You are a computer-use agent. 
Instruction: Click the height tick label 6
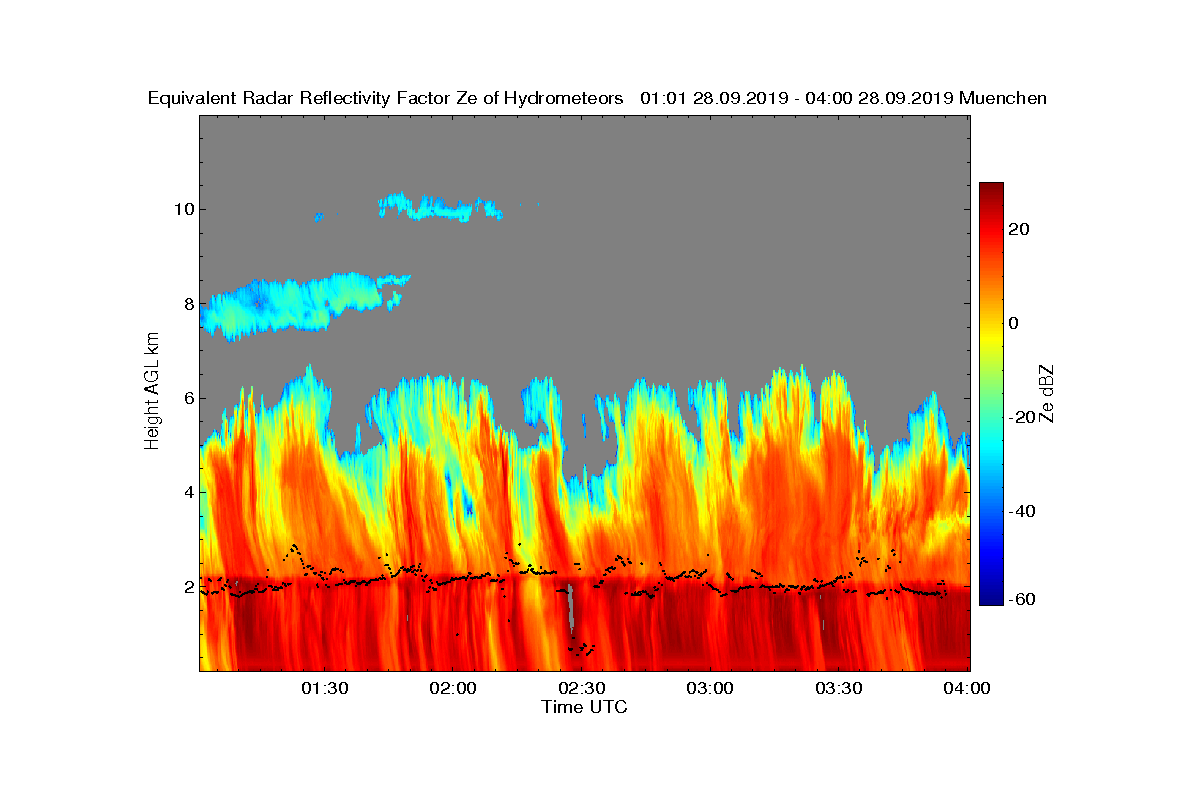[187, 398]
